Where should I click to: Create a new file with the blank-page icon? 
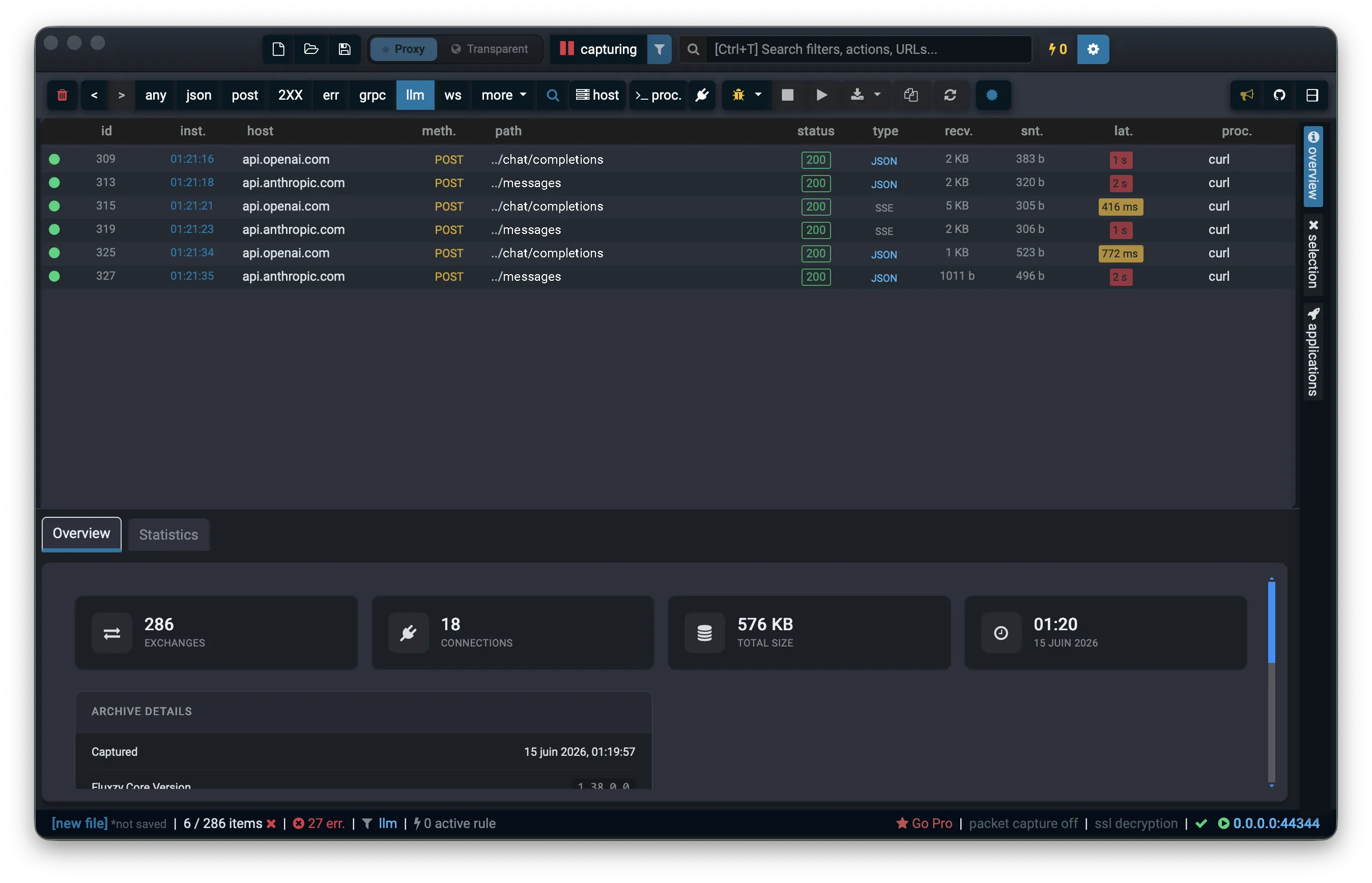click(x=278, y=49)
